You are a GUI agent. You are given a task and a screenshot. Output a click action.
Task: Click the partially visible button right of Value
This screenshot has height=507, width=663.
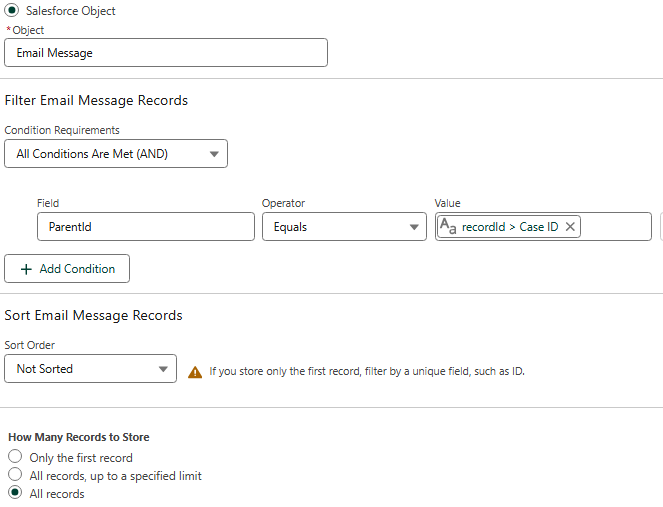coord(661,227)
